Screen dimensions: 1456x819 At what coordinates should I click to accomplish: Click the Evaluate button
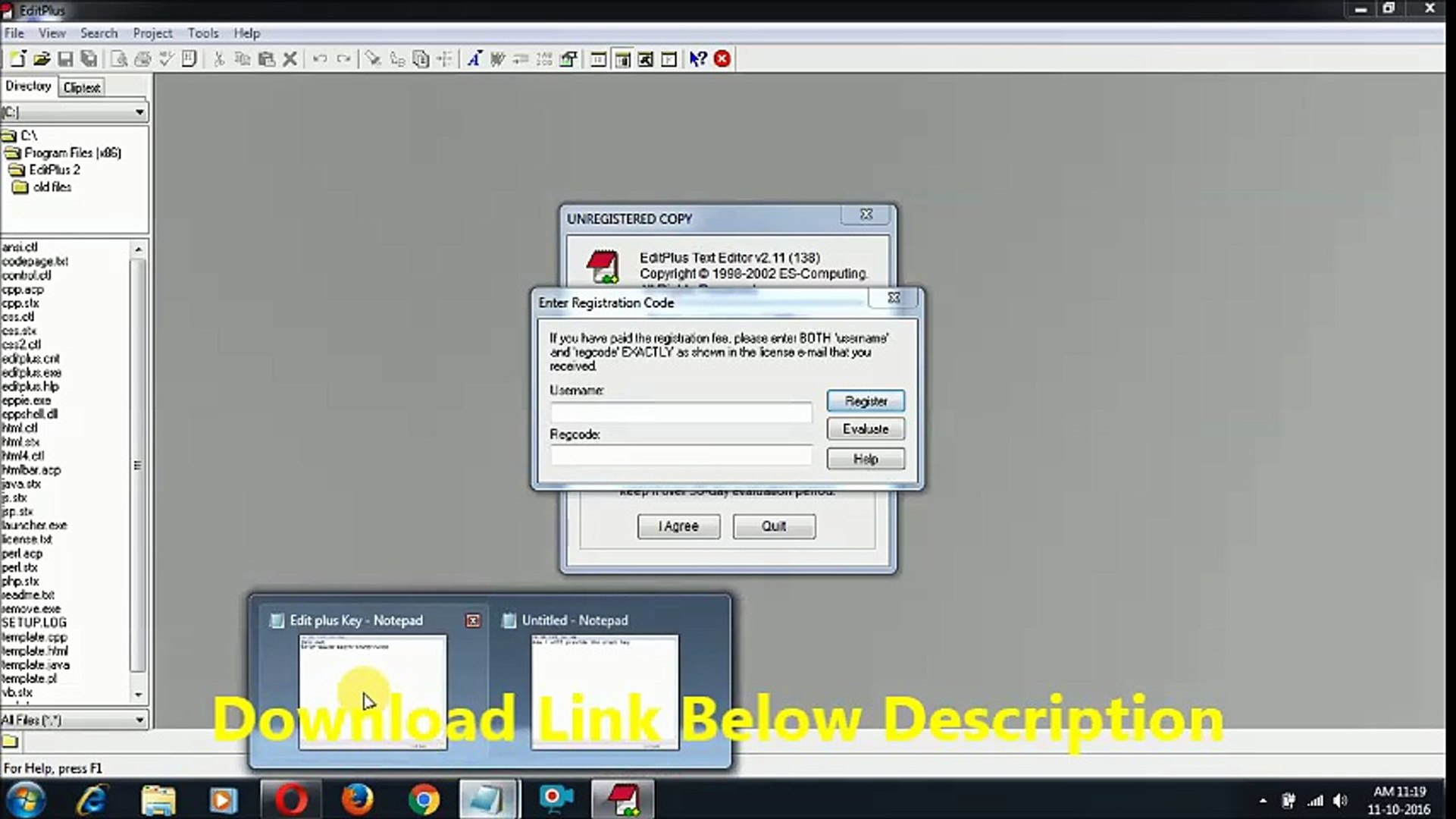tap(866, 429)
